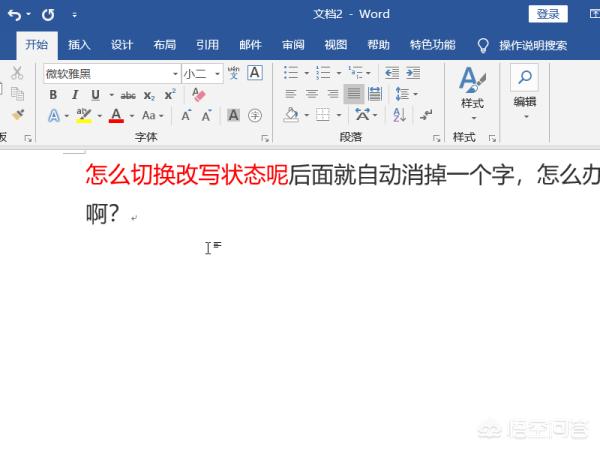Viewport: 600px width, 450px height.
Task: Click the Enclose Characters circle icon
Action: [255, 115]
